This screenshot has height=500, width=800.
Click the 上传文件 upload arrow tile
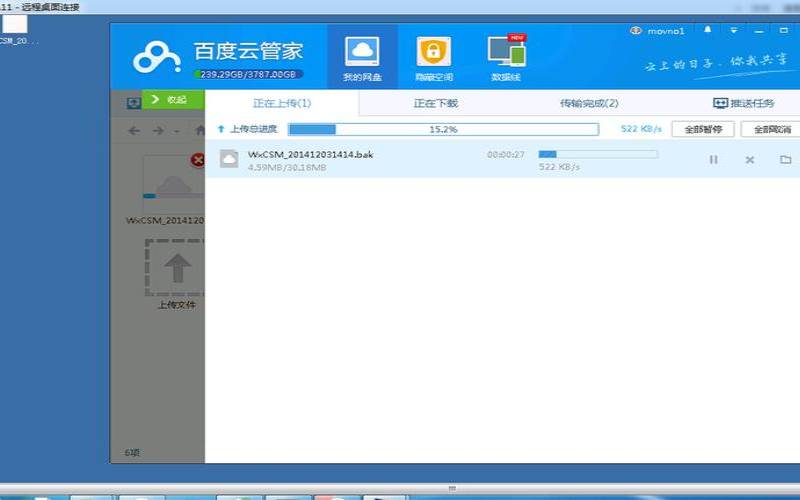tap(175, 267)
